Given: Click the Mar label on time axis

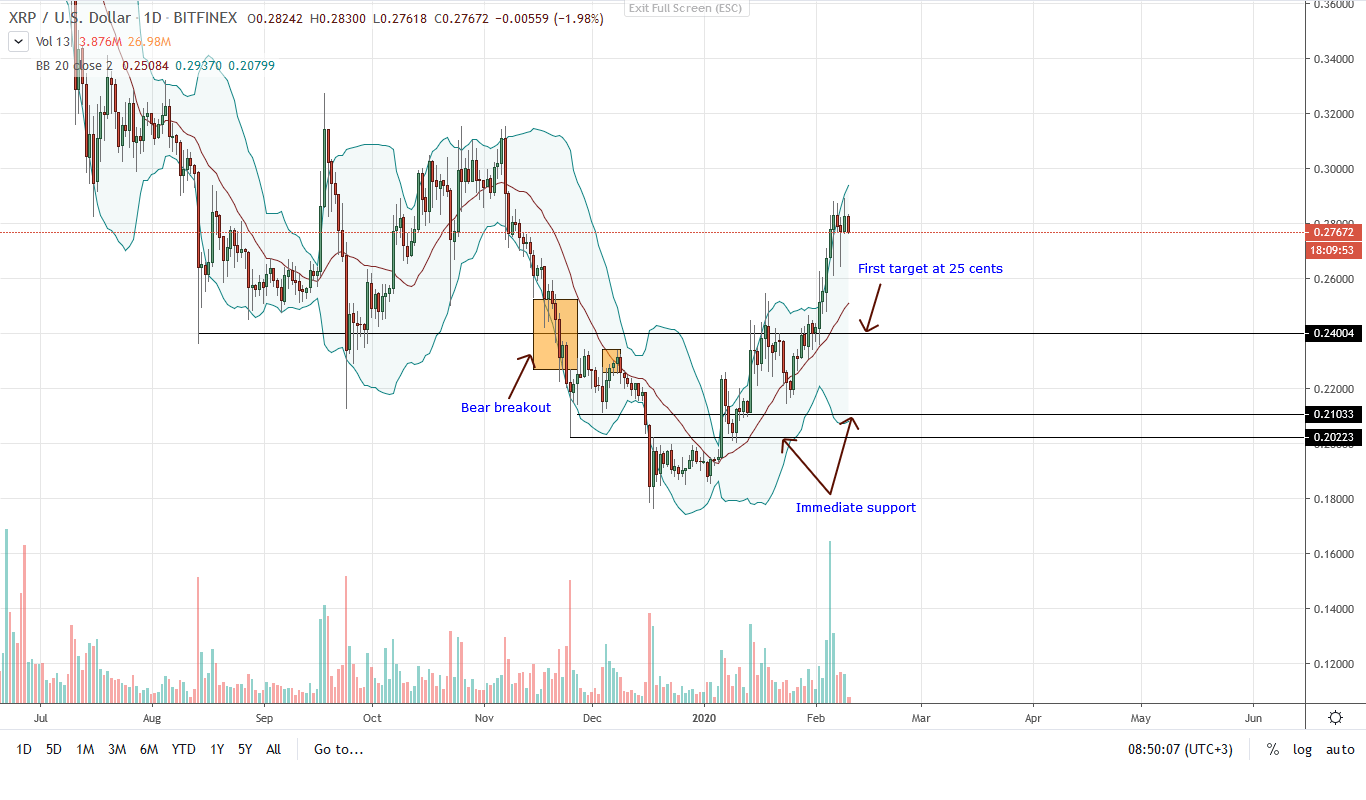Looking at the screenshot, I should click(x=921, y=718).
